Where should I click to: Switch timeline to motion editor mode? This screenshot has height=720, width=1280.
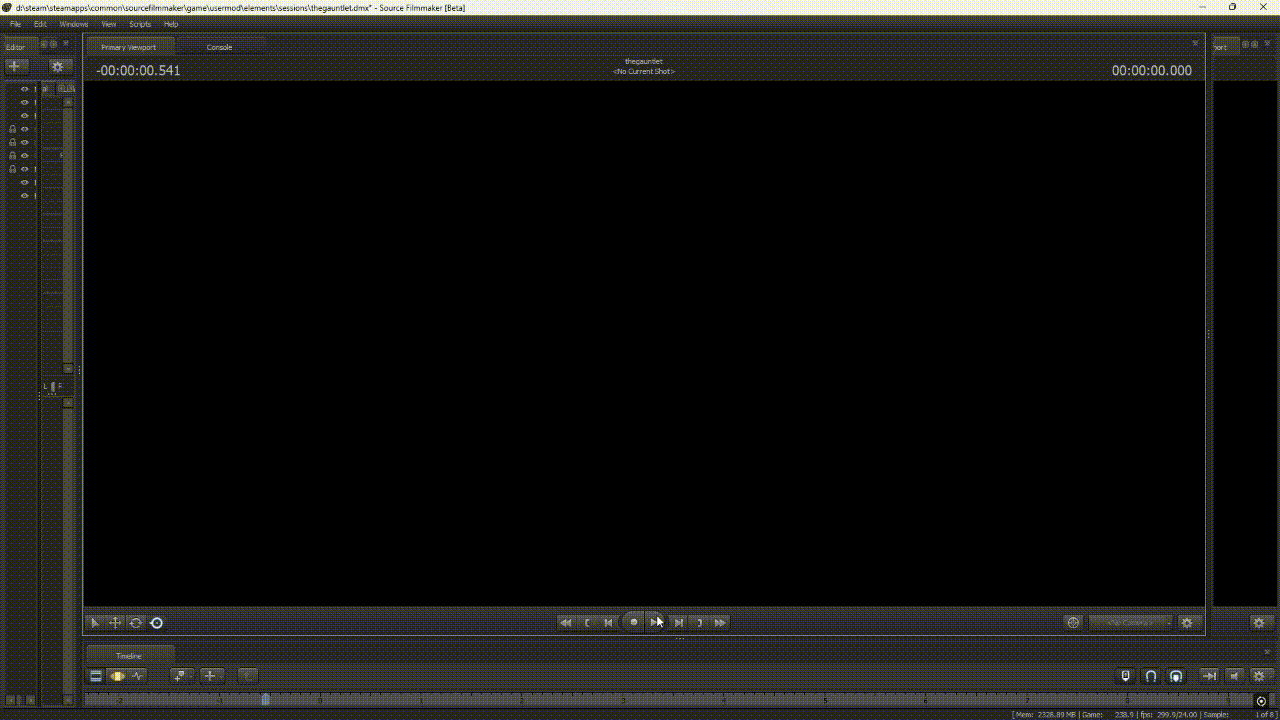117,676
